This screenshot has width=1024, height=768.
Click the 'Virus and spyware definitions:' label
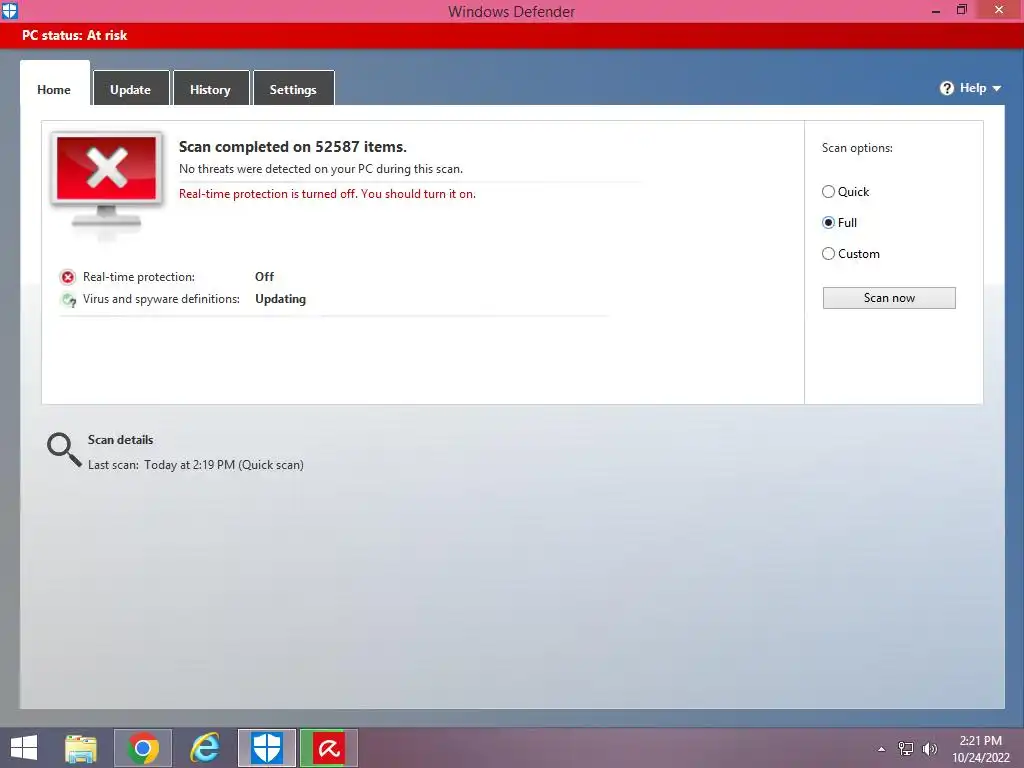[161, 299]
